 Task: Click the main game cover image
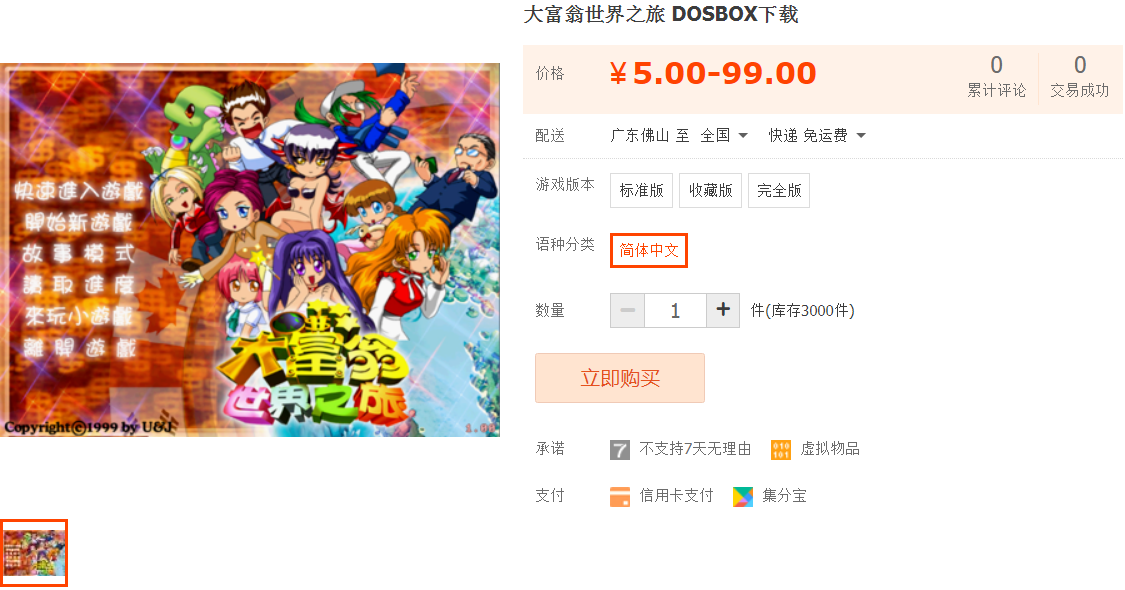click(x=250, y=250)
